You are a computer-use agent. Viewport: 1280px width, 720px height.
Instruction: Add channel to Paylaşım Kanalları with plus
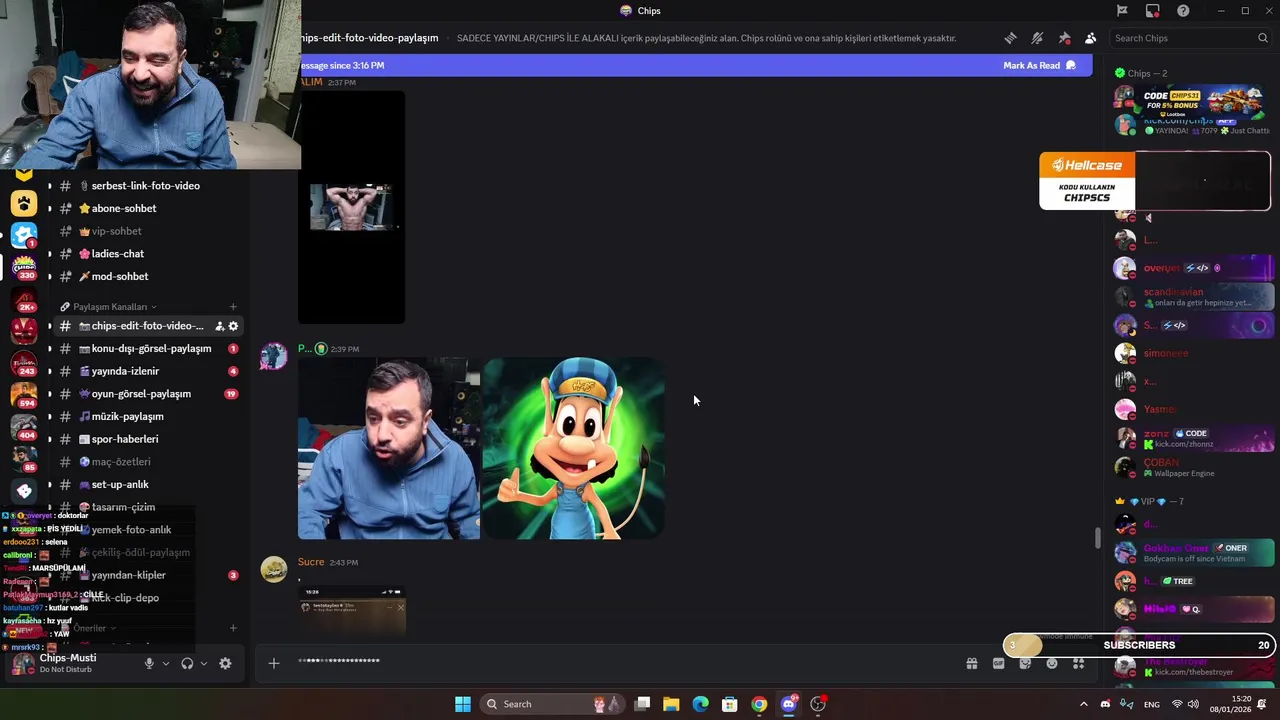tap(233, 307)
